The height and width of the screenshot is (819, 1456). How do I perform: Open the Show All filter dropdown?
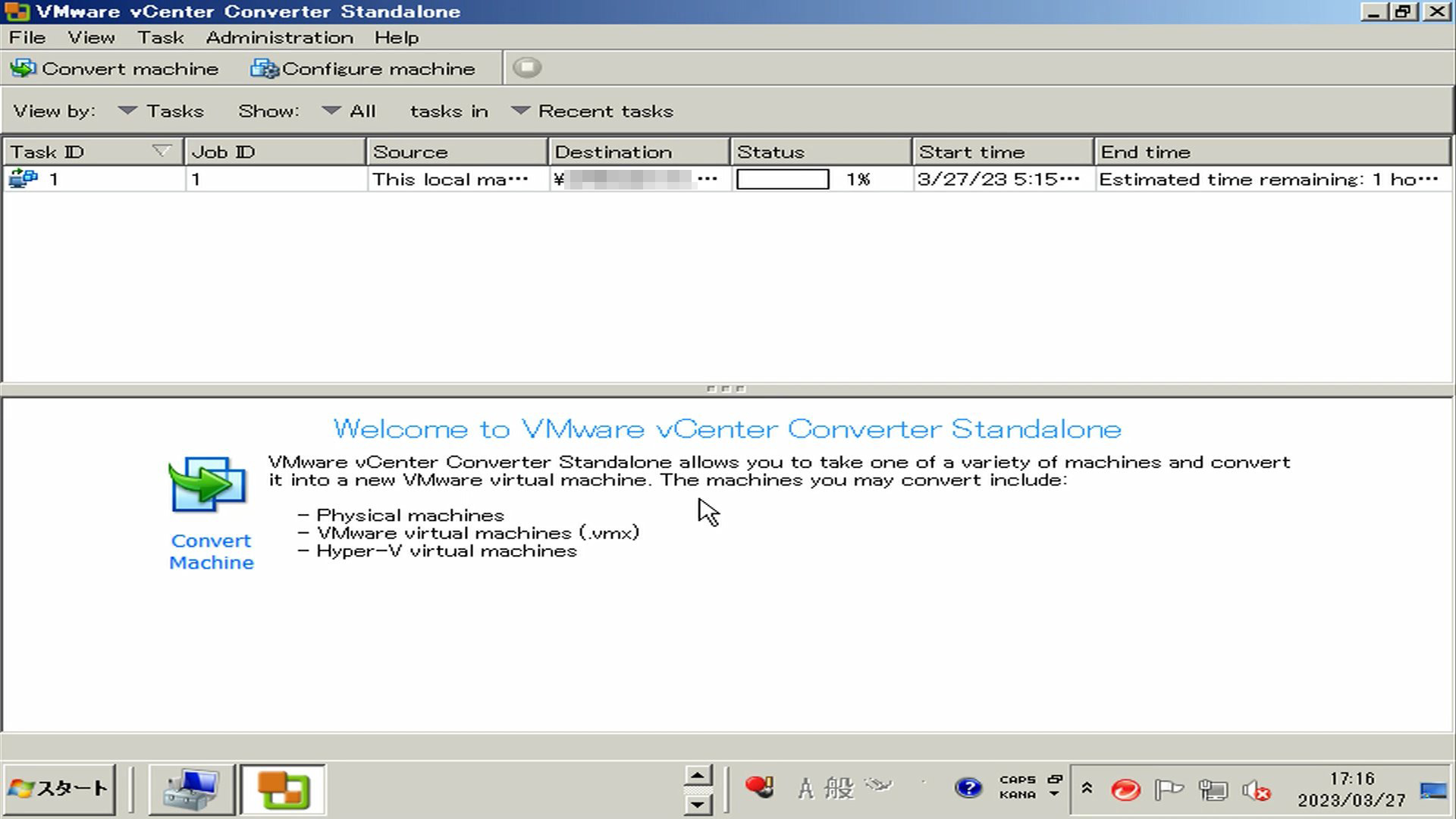click(349, 111)
